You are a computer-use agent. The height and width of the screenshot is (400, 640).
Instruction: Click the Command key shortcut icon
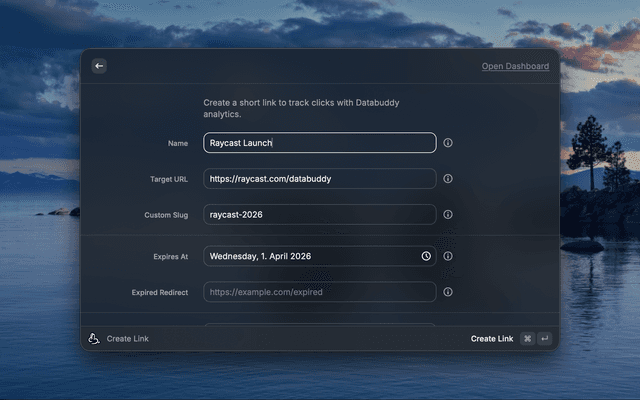coord(527,339)
